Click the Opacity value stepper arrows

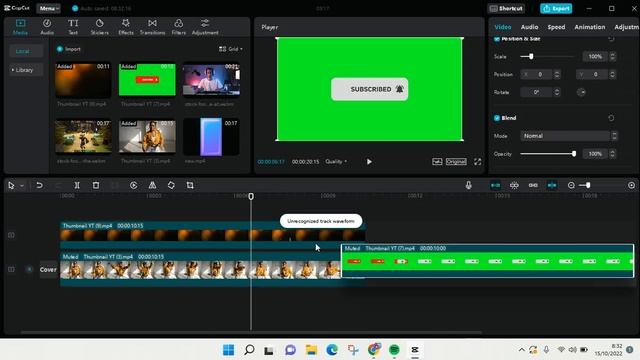(612, 154)
